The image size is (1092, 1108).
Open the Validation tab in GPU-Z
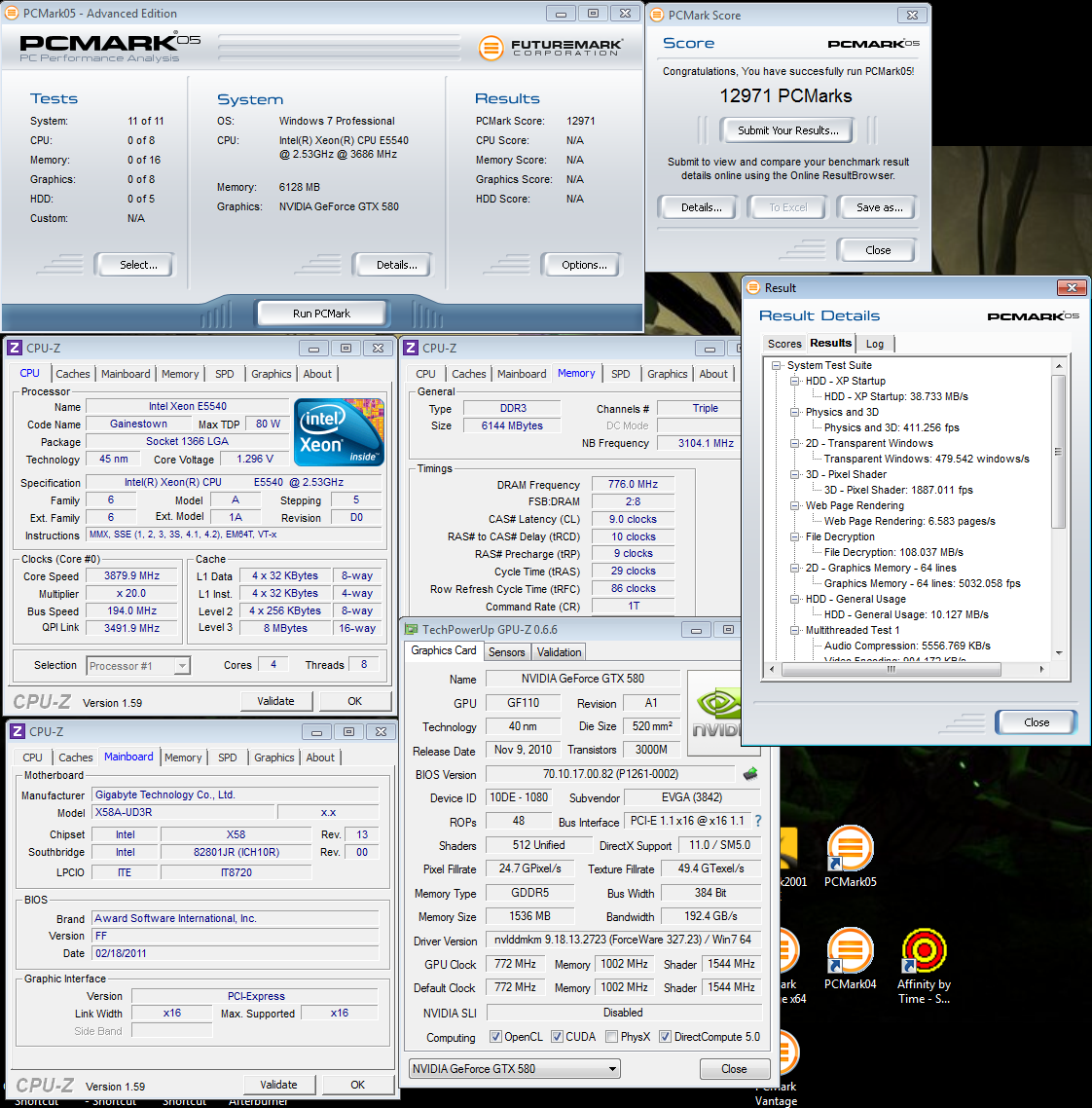tap(559, 652)
